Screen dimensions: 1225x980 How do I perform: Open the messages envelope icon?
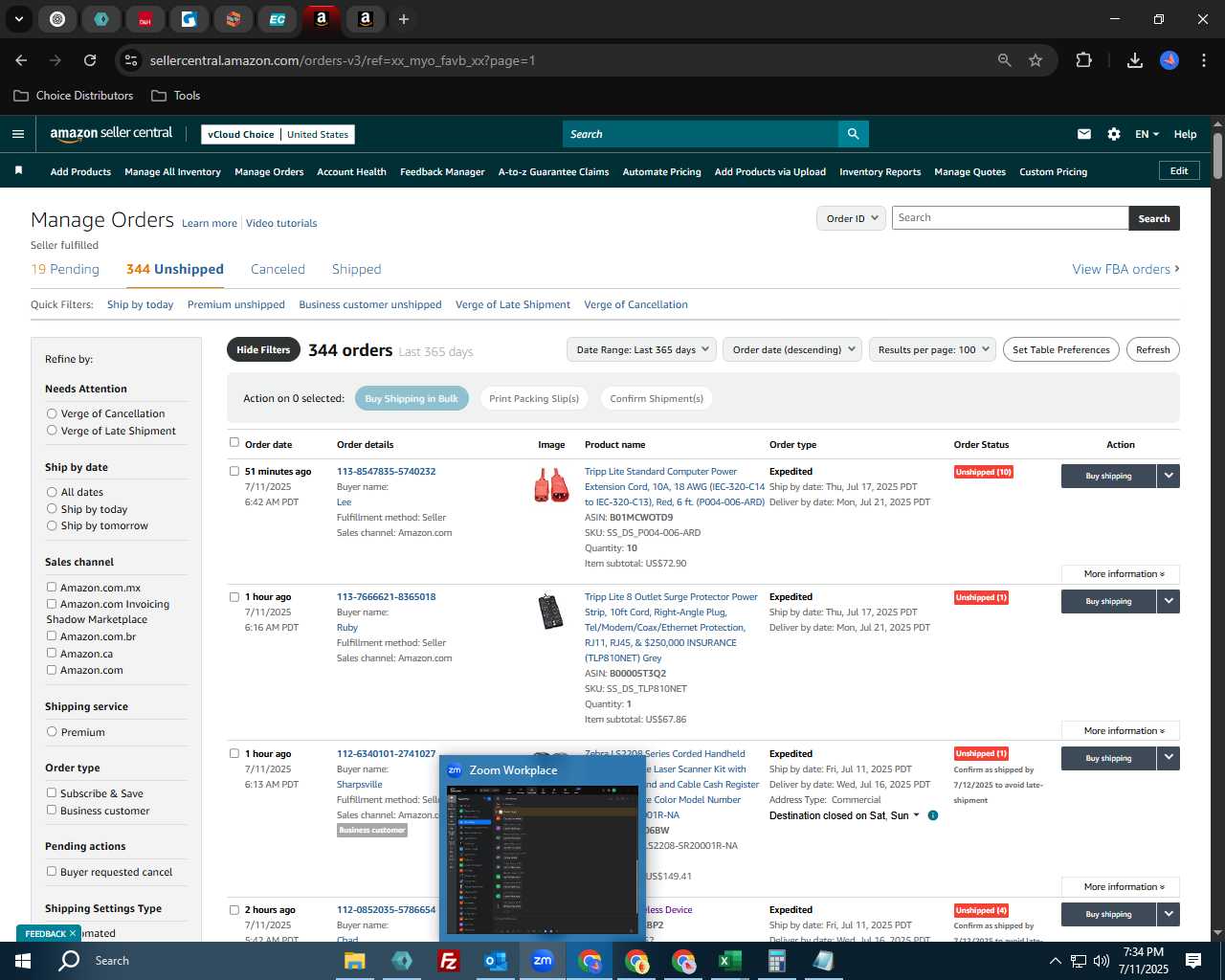(1084, 134)
